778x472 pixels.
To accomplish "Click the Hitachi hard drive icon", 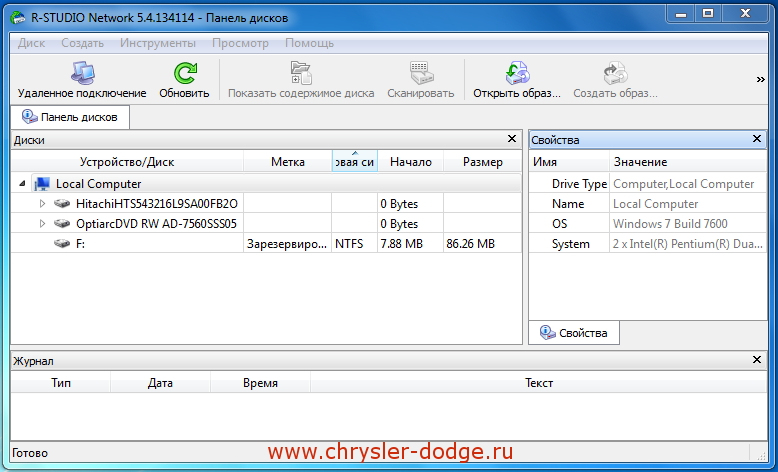I will click(x=62, y=204).
